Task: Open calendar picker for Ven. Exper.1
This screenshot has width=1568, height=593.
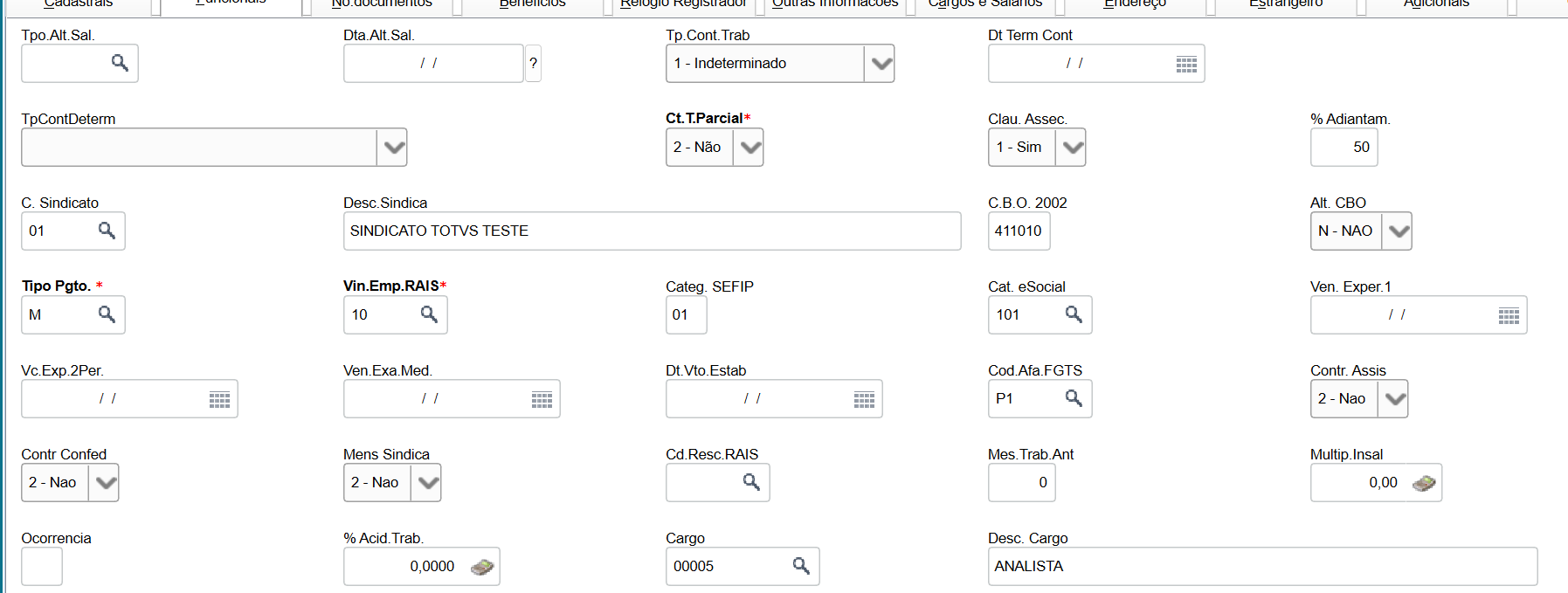Action: pyautogui.click(x=1508, y=316)
